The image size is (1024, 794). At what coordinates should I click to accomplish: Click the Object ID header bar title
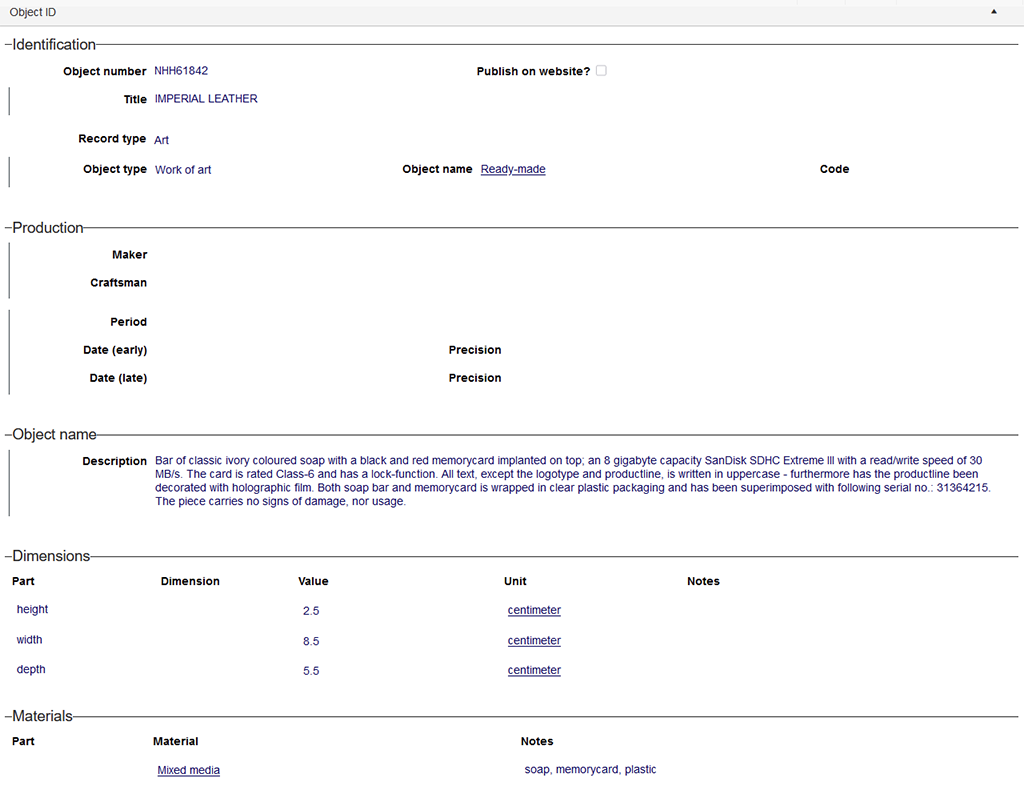click(33, 12)
